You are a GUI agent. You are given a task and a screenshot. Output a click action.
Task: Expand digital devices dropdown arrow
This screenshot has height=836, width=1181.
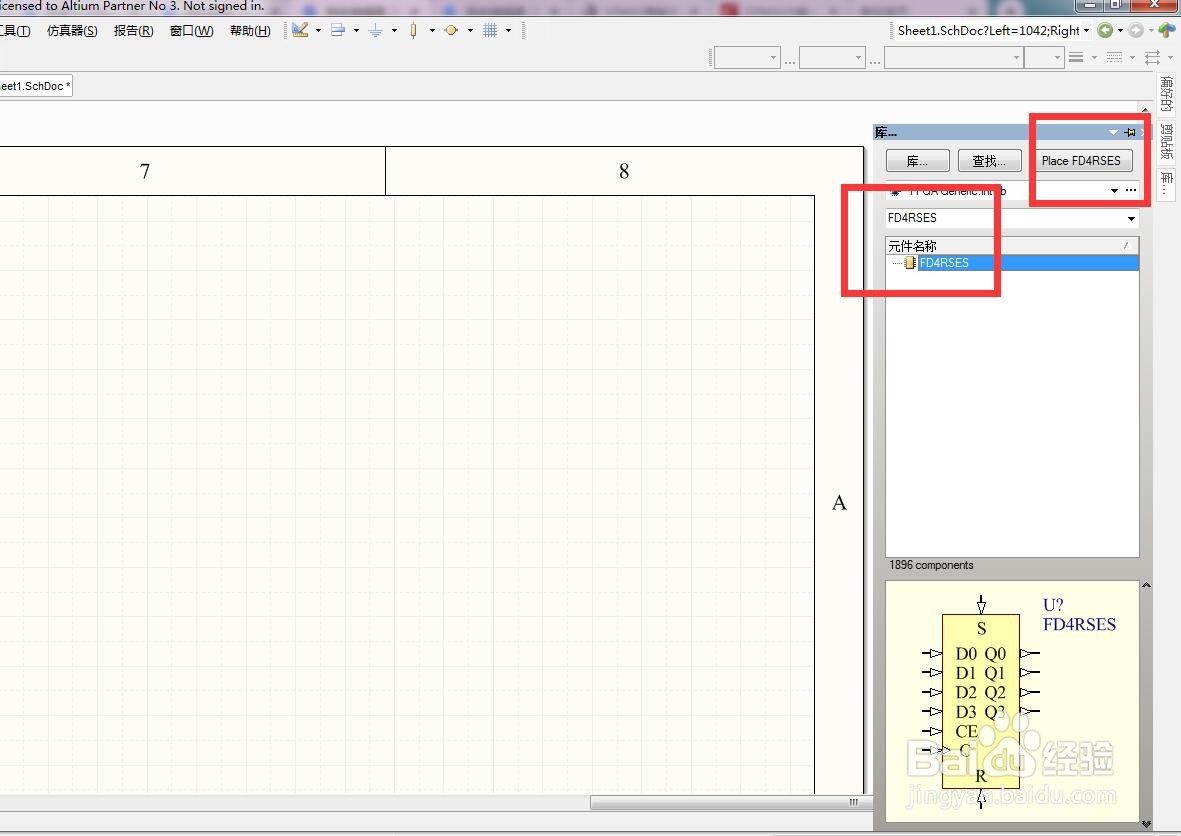pyautogui.click(x=432, y=31)
